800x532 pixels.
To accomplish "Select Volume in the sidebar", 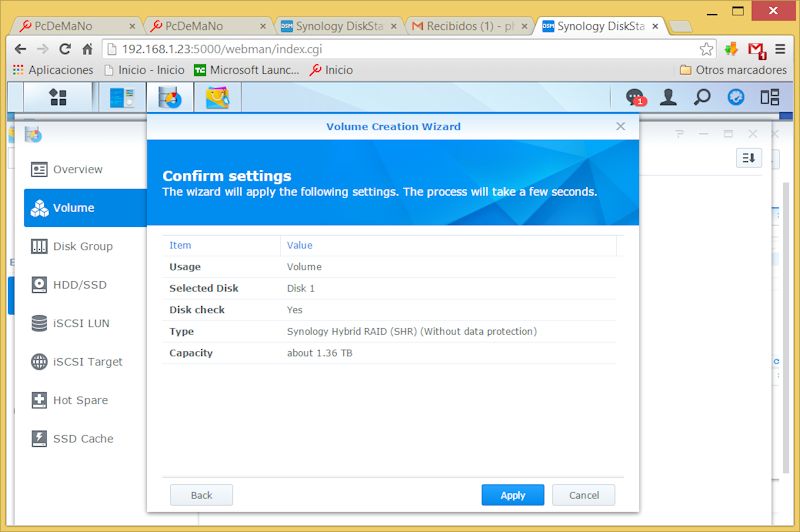I will pos(85,208).
